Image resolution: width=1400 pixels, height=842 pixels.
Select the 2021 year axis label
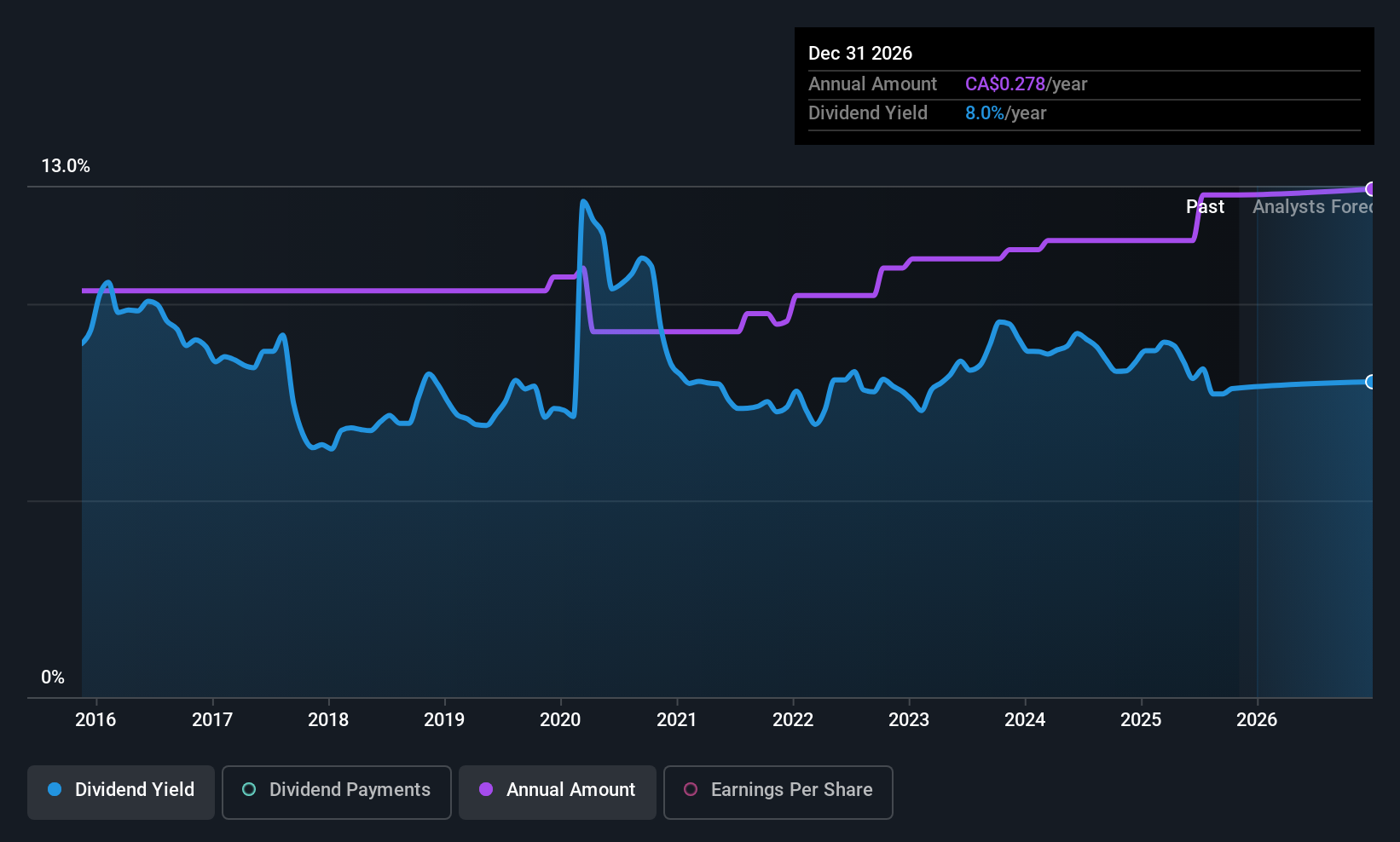pyautogui.click(x=676, y=719)
